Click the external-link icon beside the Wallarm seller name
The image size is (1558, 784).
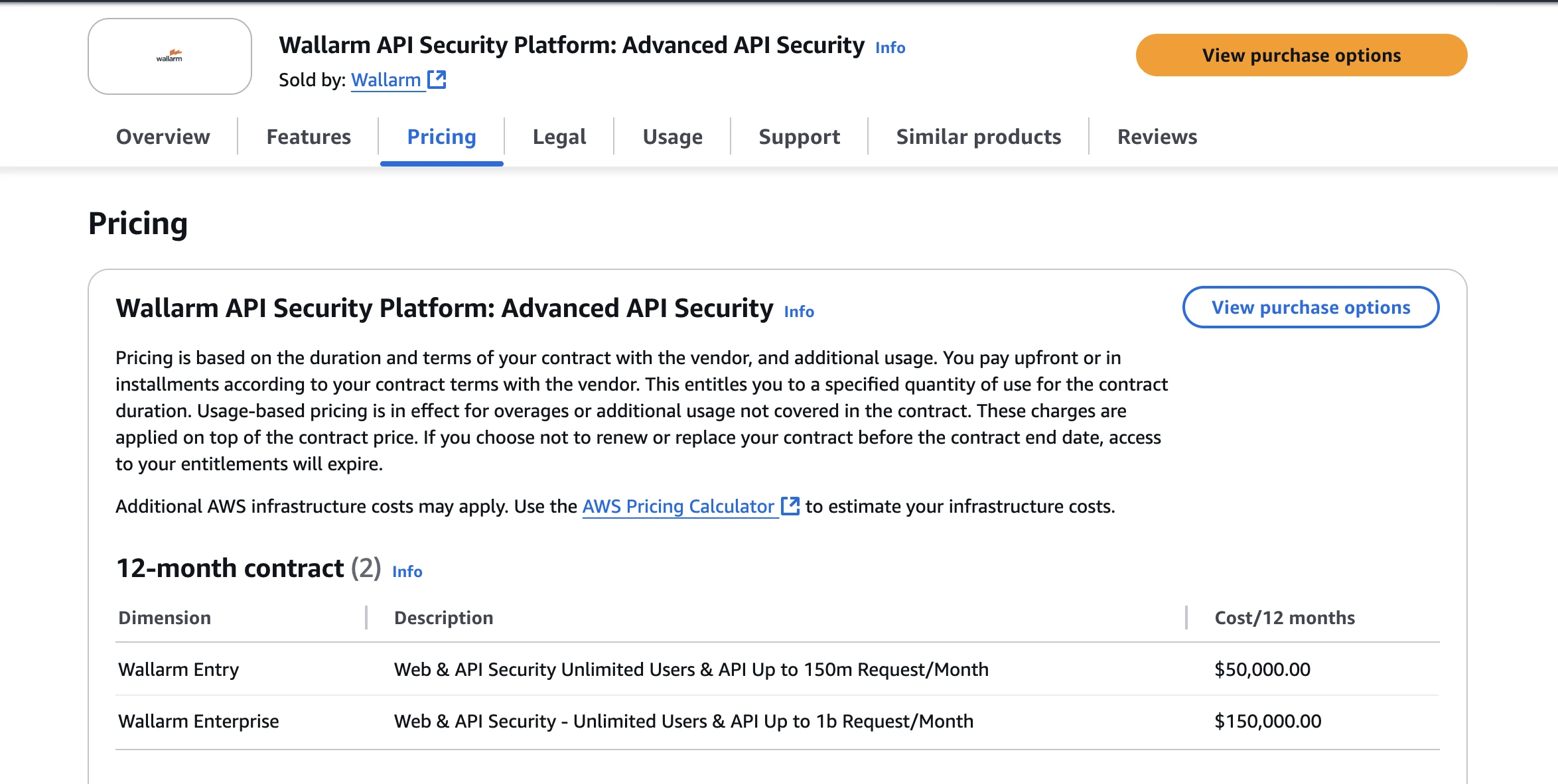437,80
